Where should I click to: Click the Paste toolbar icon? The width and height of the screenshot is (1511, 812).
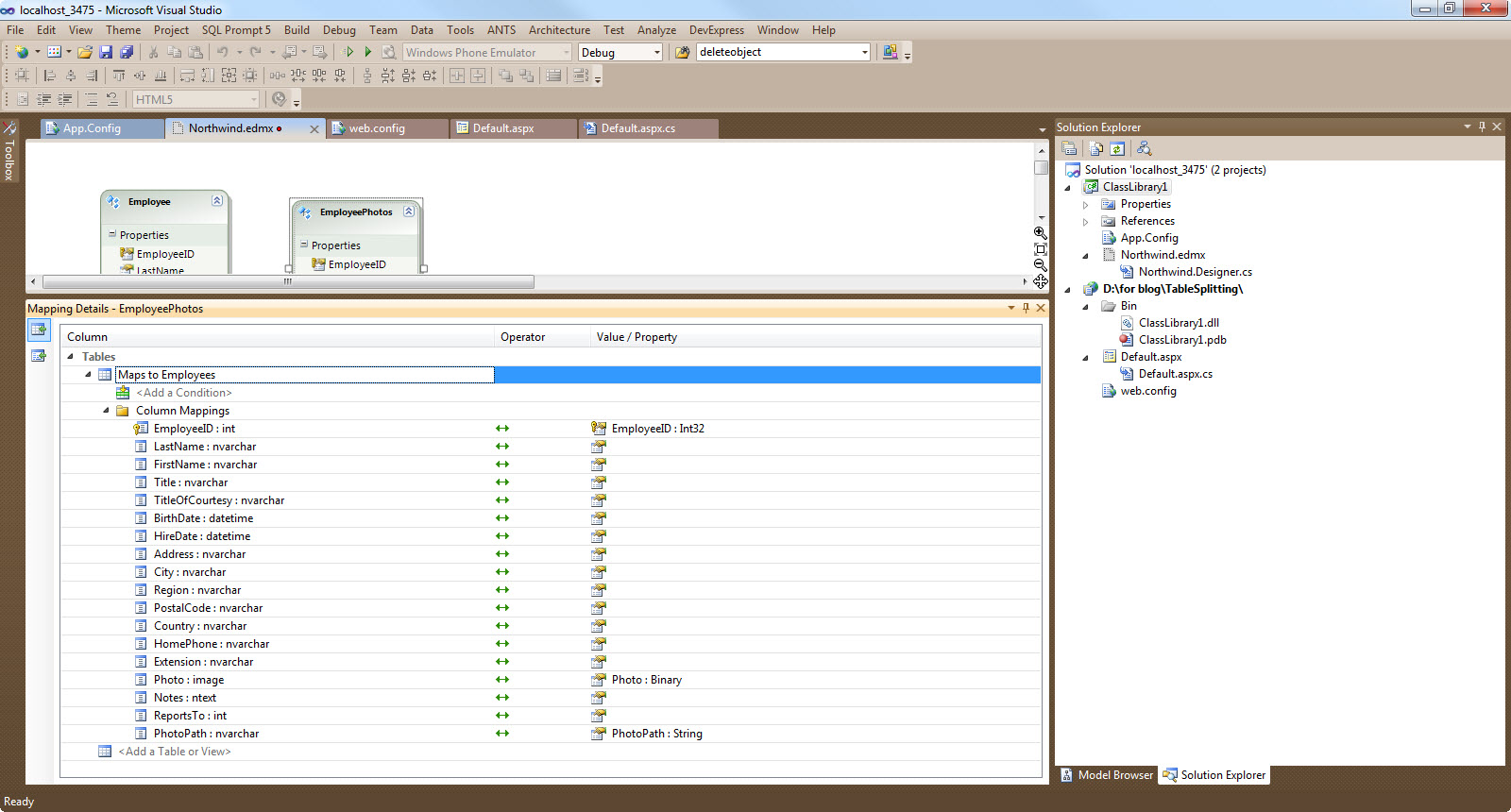pyautogui.click(x=195, y=52)
